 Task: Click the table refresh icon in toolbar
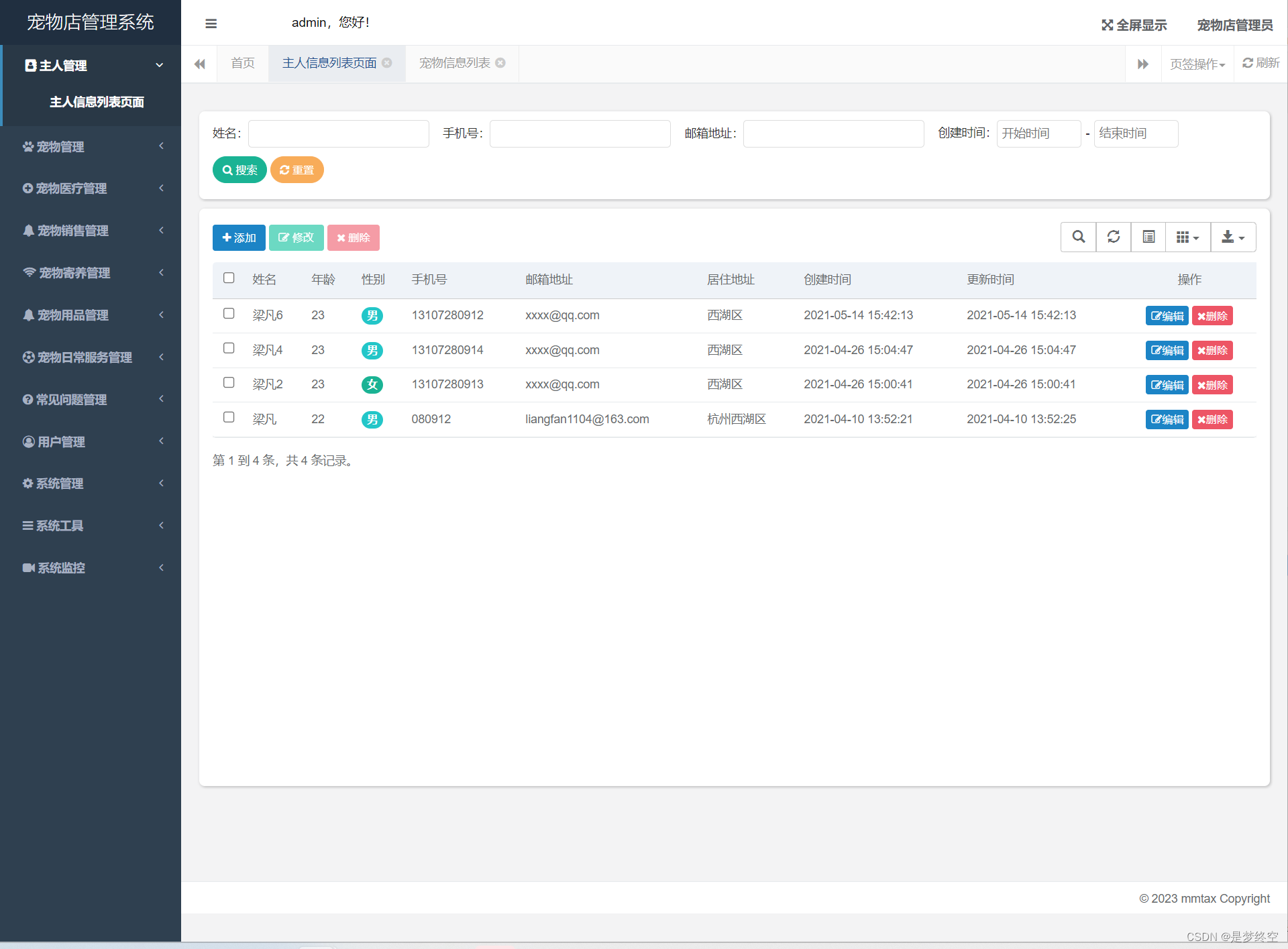pyautogui.click(x=1113, y=237)
